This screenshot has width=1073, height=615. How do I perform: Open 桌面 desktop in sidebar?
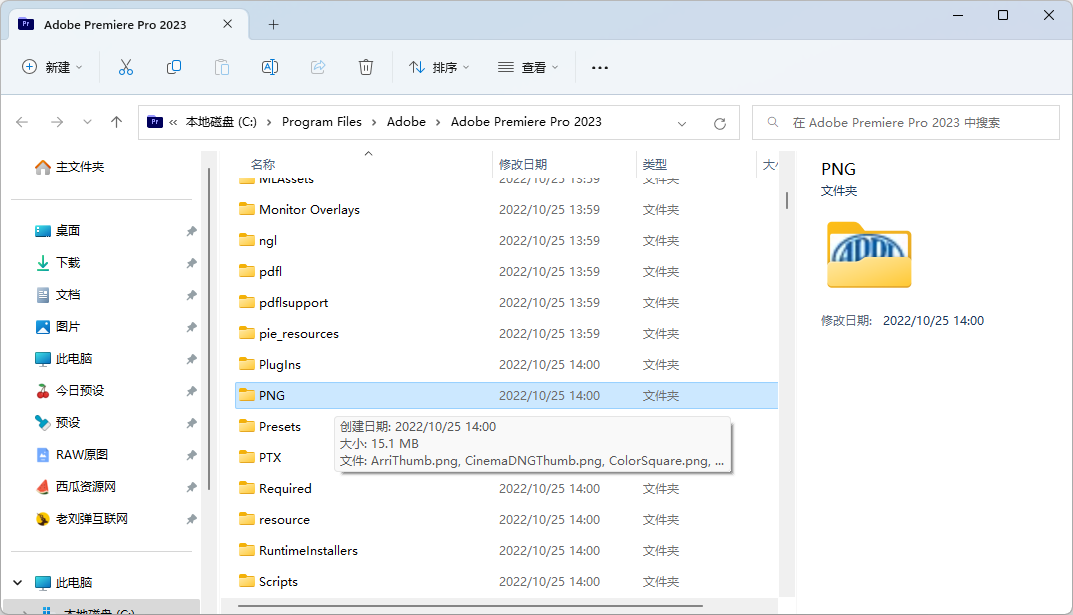pos(57,231)
